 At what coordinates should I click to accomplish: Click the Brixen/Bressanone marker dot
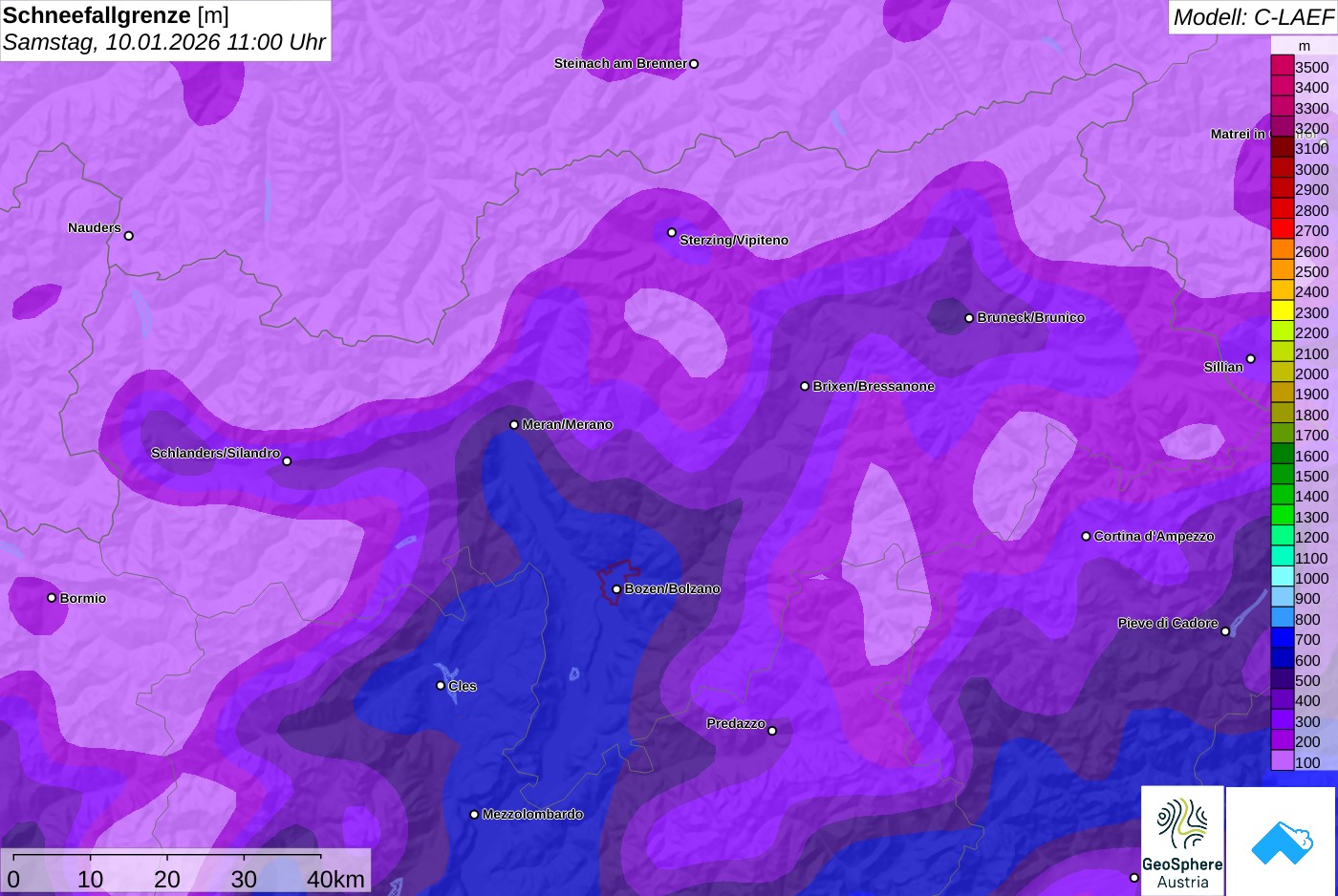[x=805, y=387]
